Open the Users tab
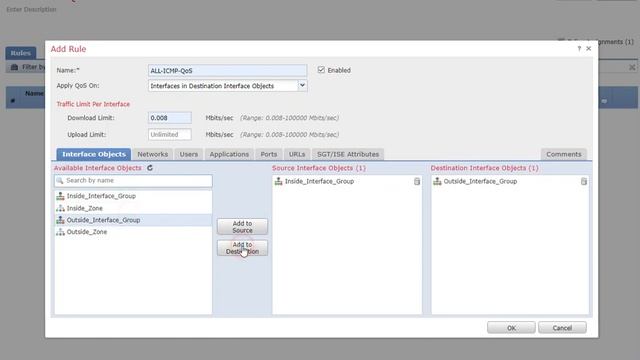 click(189, 154)
